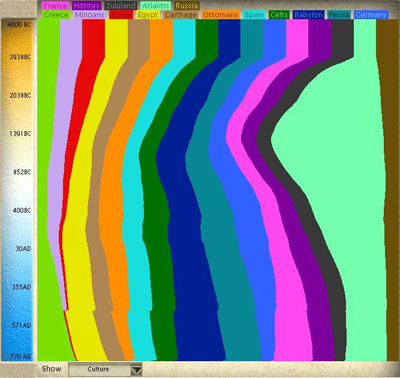Screen dimensions: 400x378
Task: Choose the Ottomans legend label
Action: (x=220, y=15)
